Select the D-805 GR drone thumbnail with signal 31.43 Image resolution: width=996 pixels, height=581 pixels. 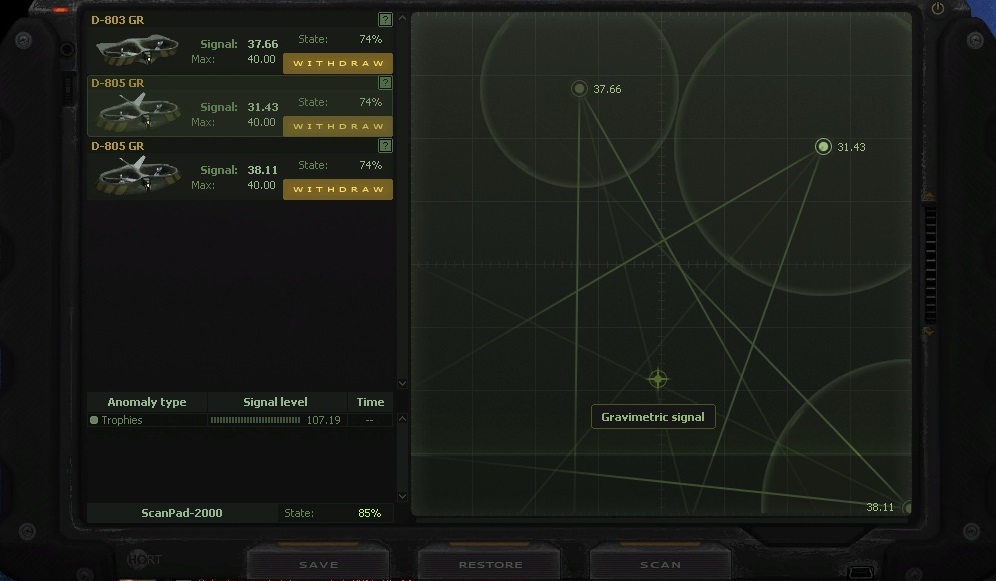pyautogui.click(x=137, y=112)
